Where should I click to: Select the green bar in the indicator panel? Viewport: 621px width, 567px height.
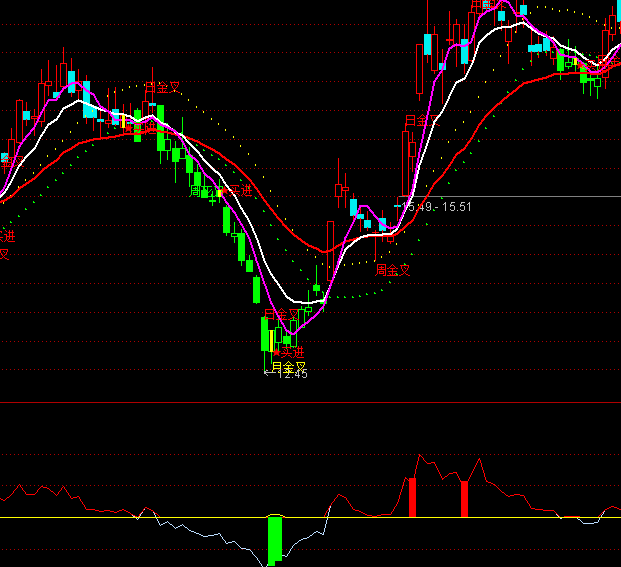(x=275, y=538)
